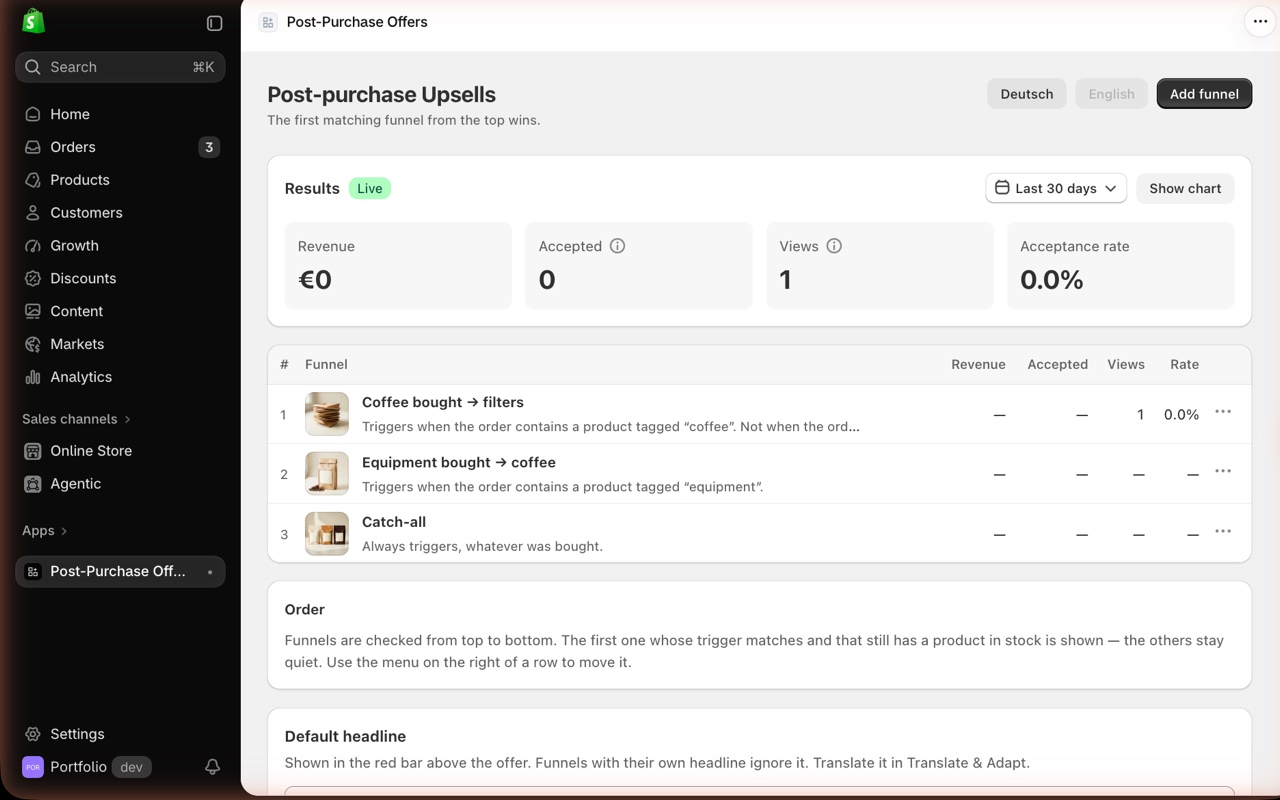
Task: Click the Orders count badge showing 3
Action: point(208,147)
